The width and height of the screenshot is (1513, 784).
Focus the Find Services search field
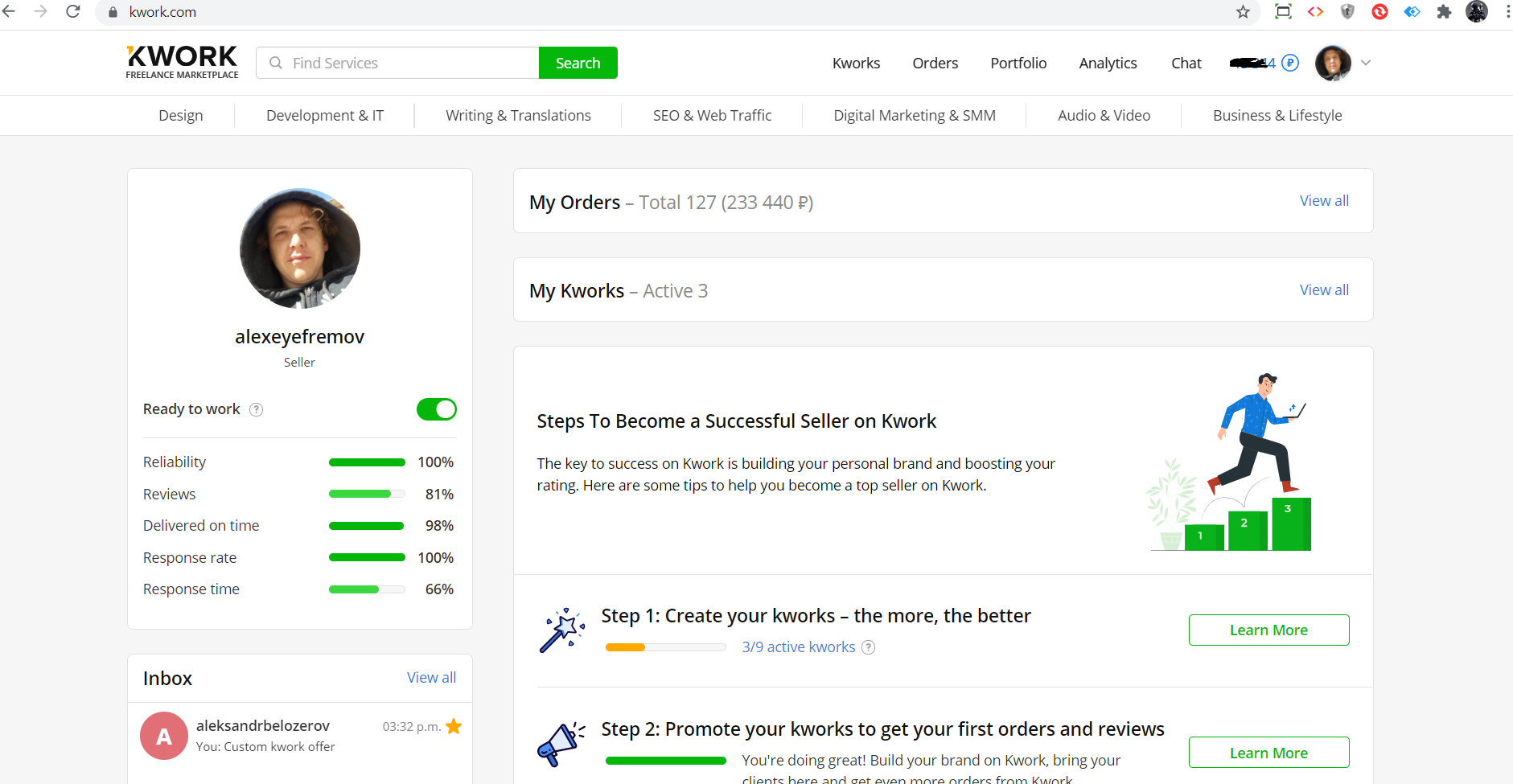coord(397,63)
